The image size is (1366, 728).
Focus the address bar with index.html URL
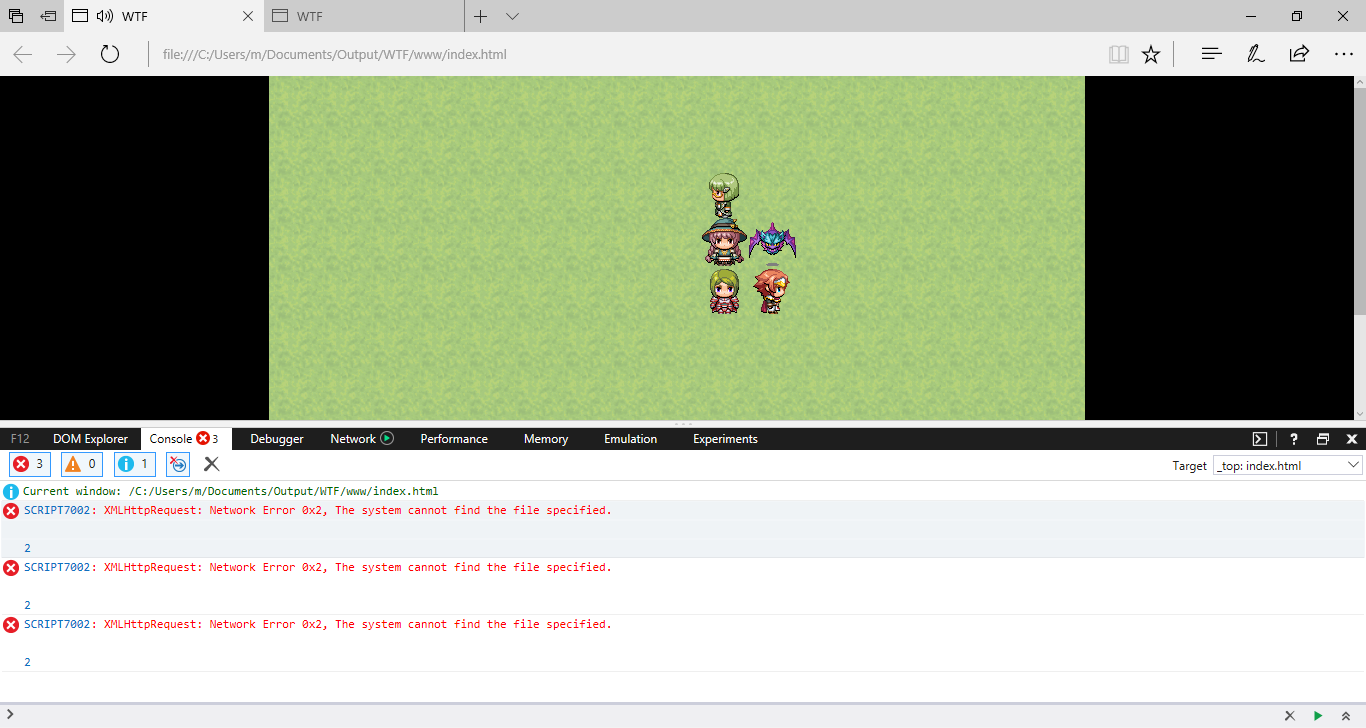click(x=620, y=54)
